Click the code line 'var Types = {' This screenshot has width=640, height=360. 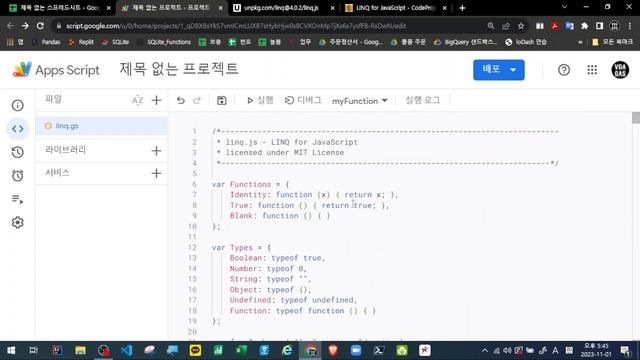[x=241, y=247]
